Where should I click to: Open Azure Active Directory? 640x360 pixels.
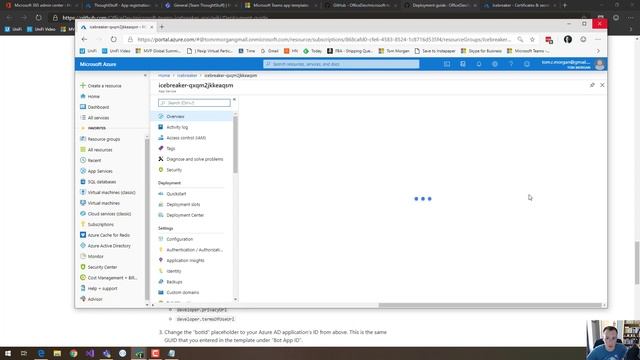[x=105, y=245]
